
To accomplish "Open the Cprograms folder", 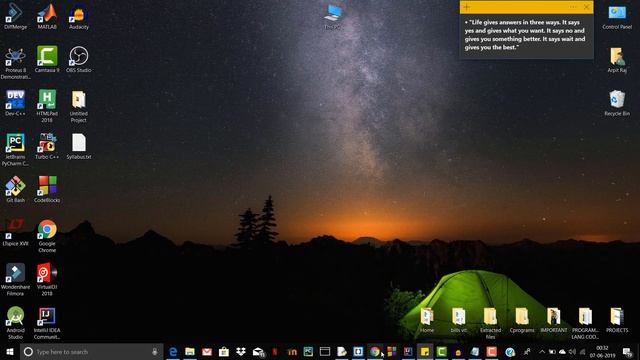I will [522, 320].
